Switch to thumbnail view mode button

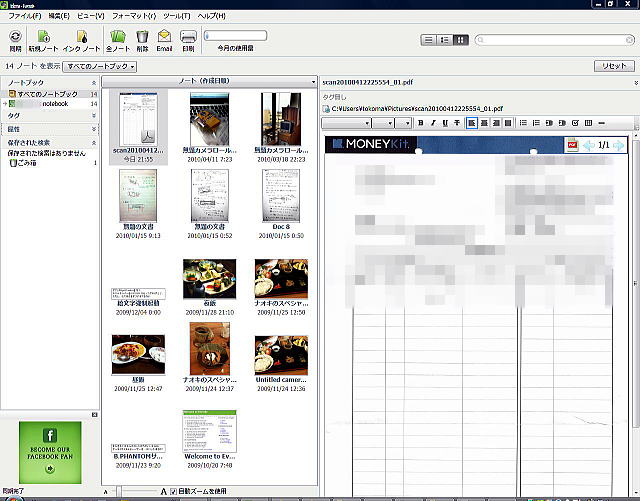point(460,40)
